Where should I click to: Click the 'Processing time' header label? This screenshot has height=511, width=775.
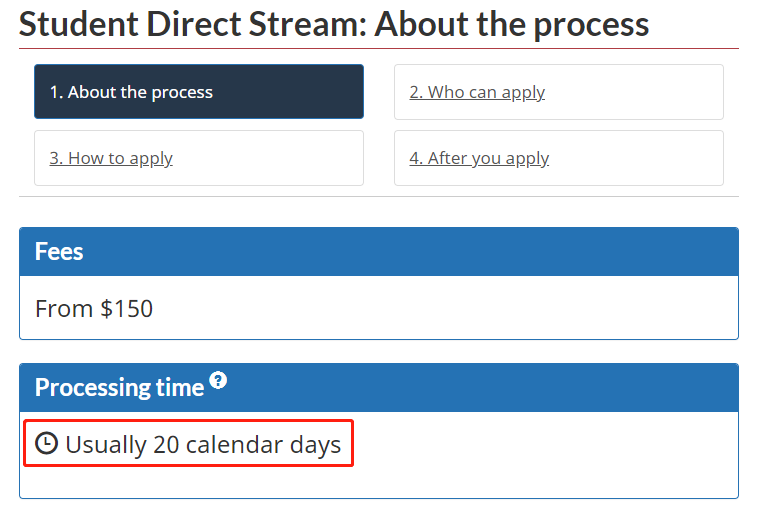pyautogui.click(x=119, y=388)
